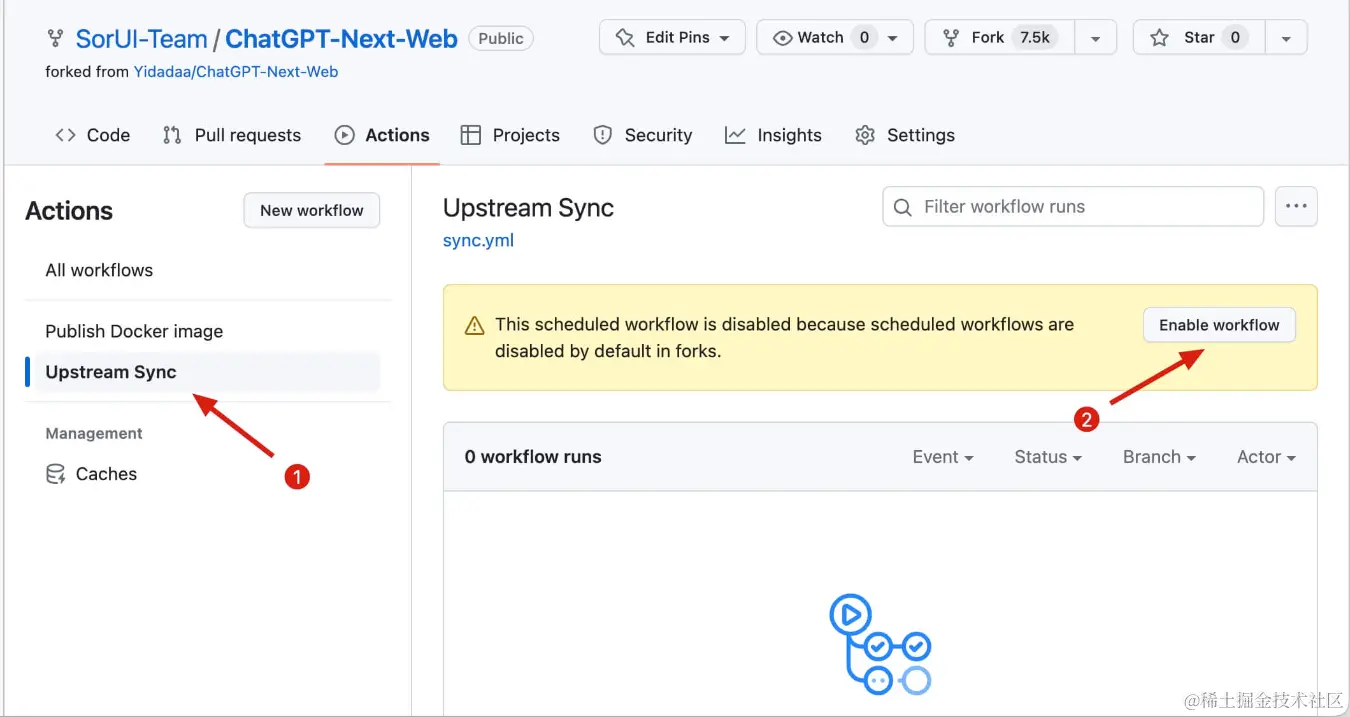Expand the Star lists dropdown arrow
Screen dimensions: 1350x717
pyautogui.click(x=1286, y=38)
